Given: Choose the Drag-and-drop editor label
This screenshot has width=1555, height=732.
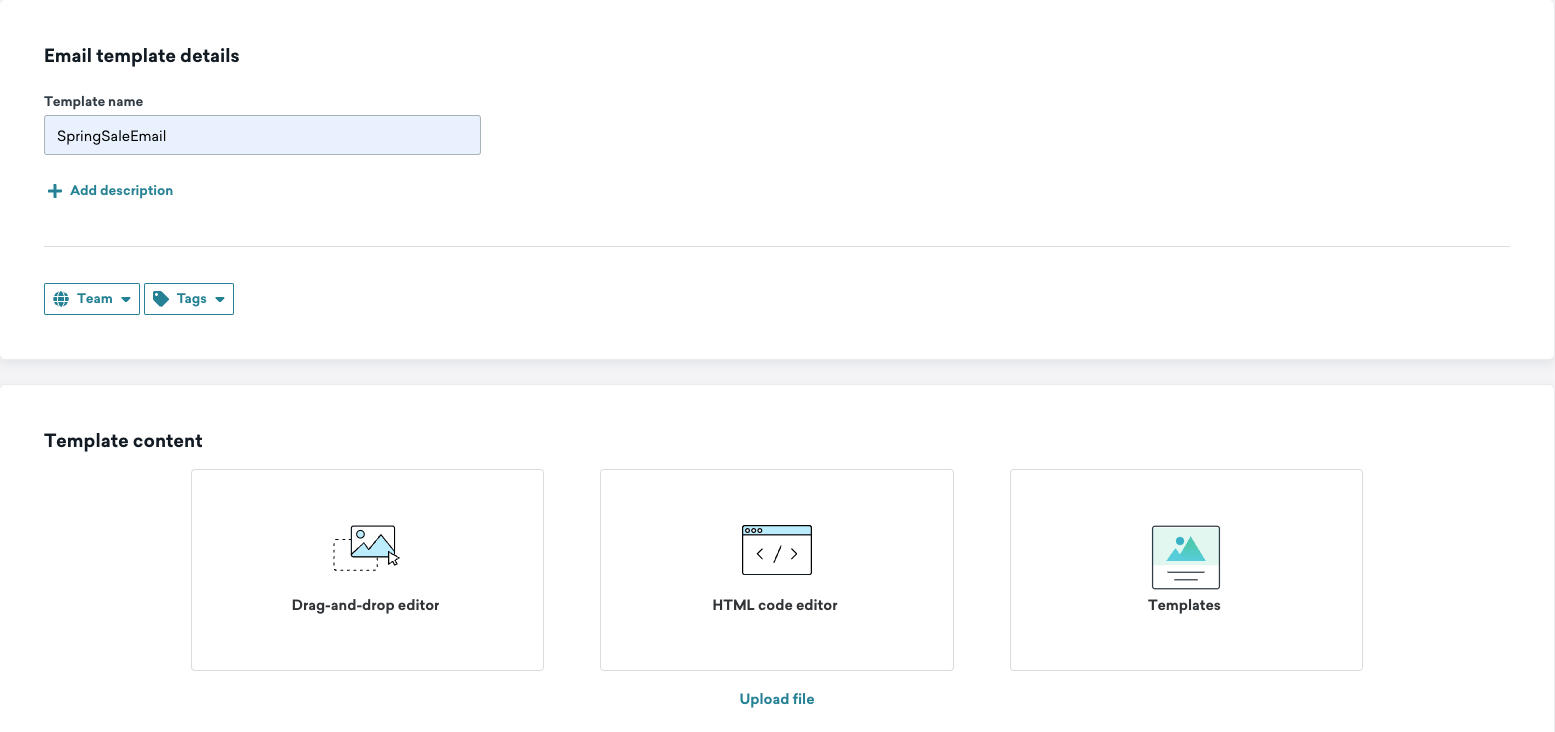Looking at the screenshot, I should pyautogui.click(x=366, y=605).
